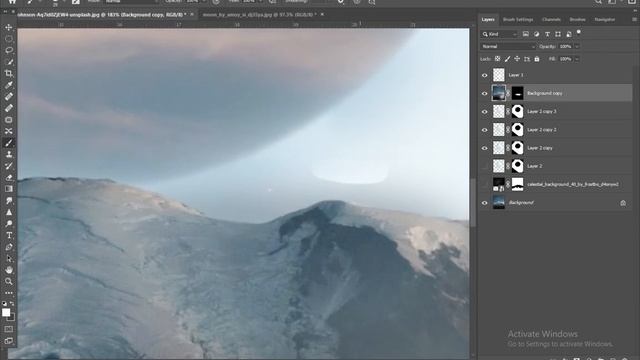The image size is (640, 360).
Task: Select the Hand tool
Action: pyautogui.click(x=9, y=270)
